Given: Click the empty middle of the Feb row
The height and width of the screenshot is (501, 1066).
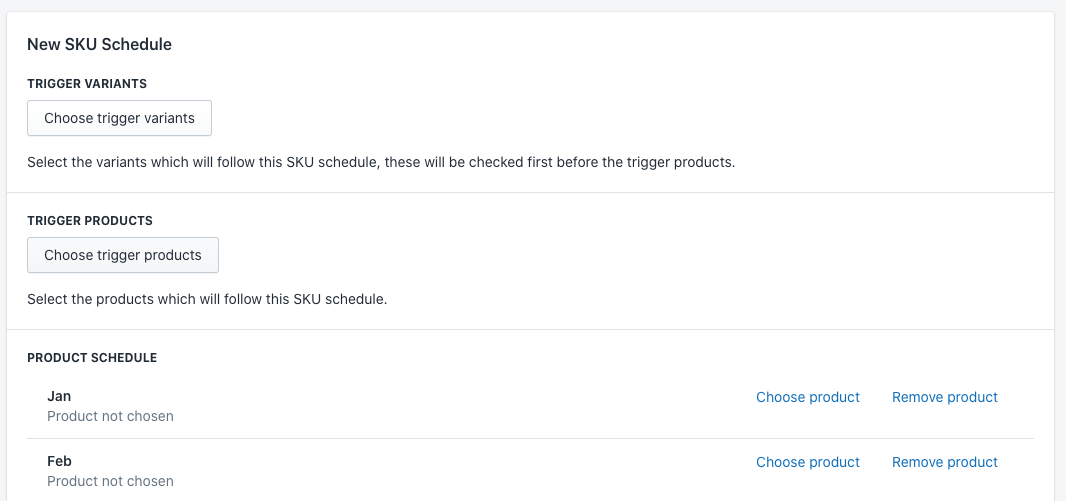Looking at the screenshot, I should [x=450, y=470].
